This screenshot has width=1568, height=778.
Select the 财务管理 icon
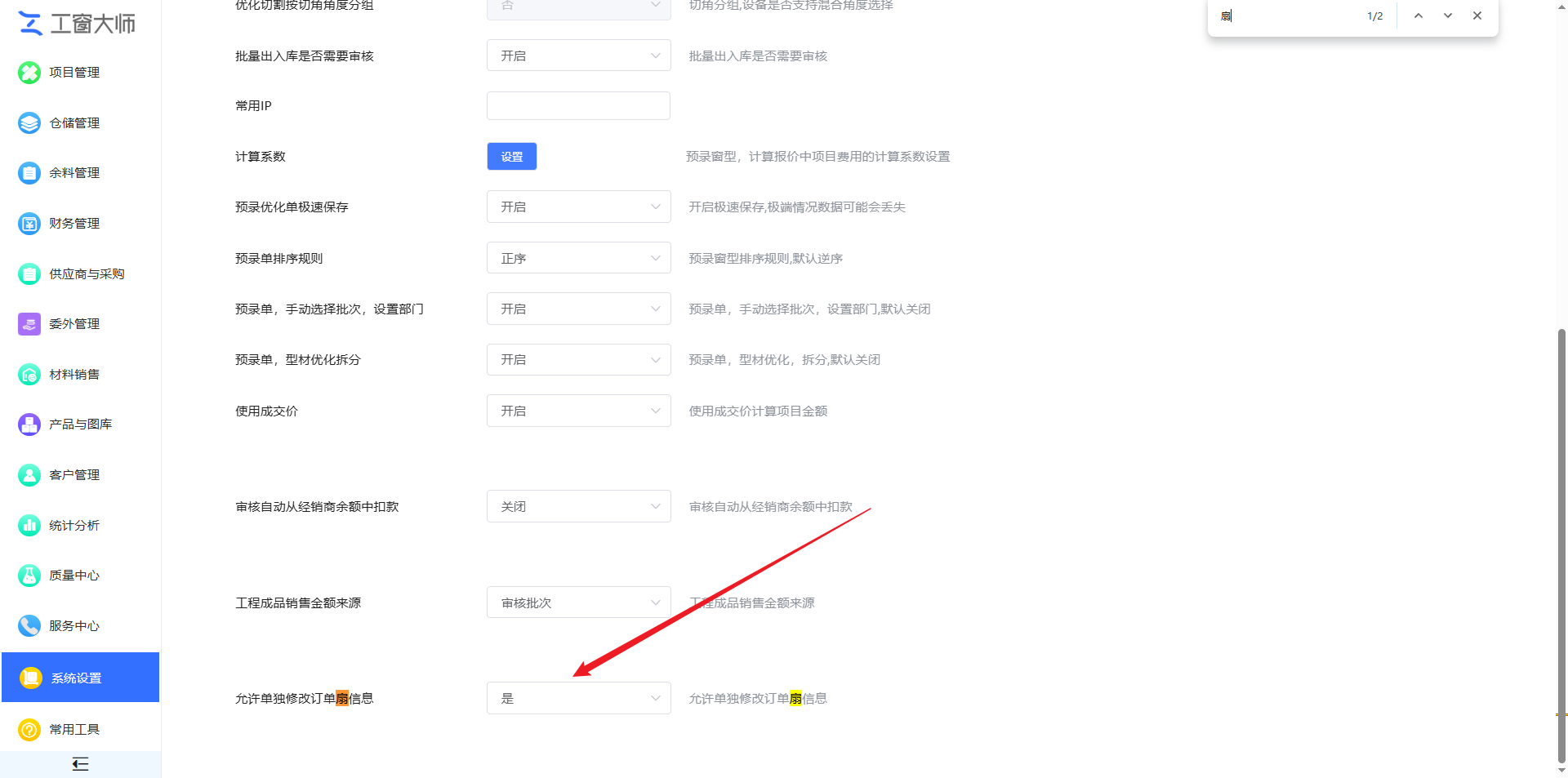point(29,224)
